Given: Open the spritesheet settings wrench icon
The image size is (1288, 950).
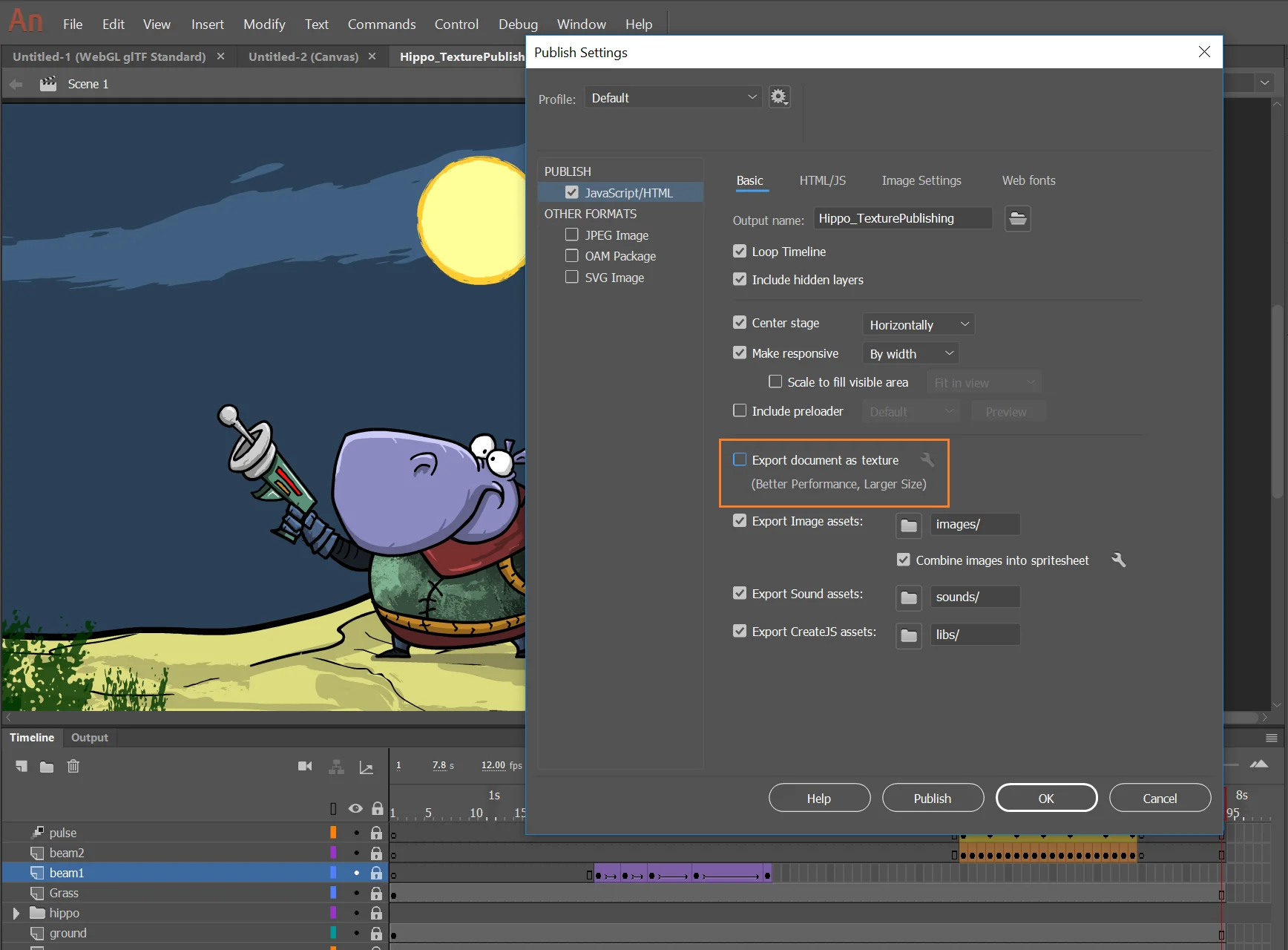Looking at the screenshot, I should [1119, 560].
